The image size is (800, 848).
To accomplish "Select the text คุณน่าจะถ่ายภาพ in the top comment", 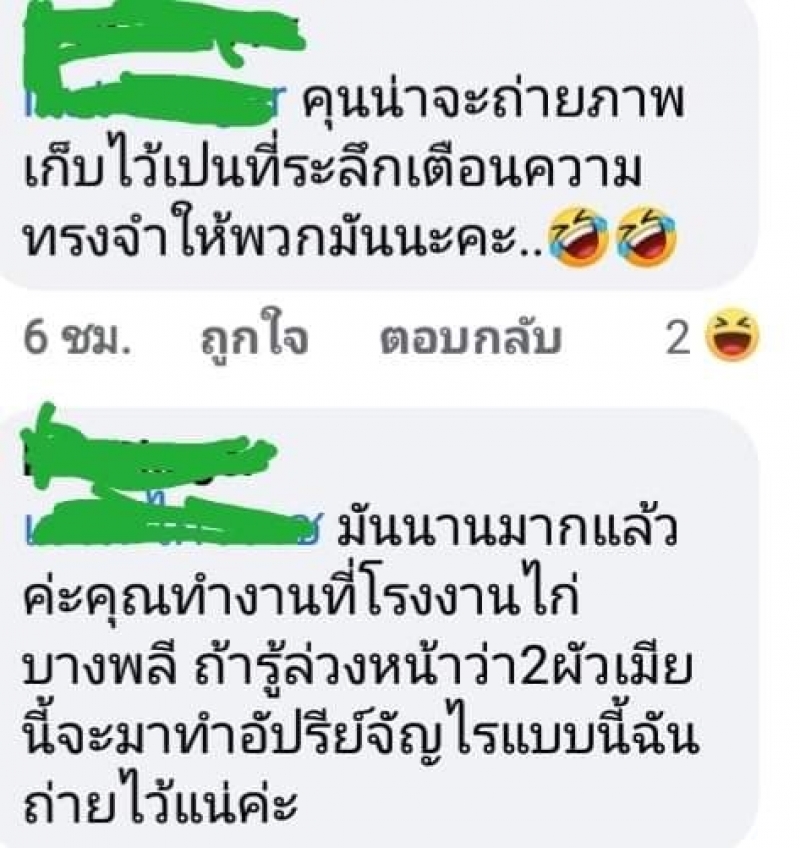I will 492,100.
